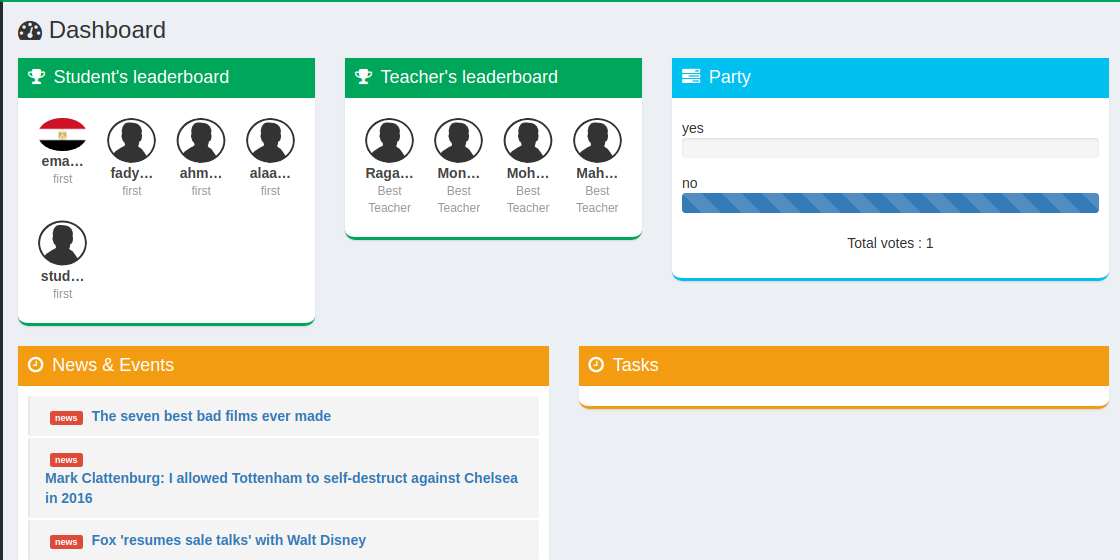Open Mon... teacher avatar
The height and width of the screenshot is (560, 1120).
(459, 141)
